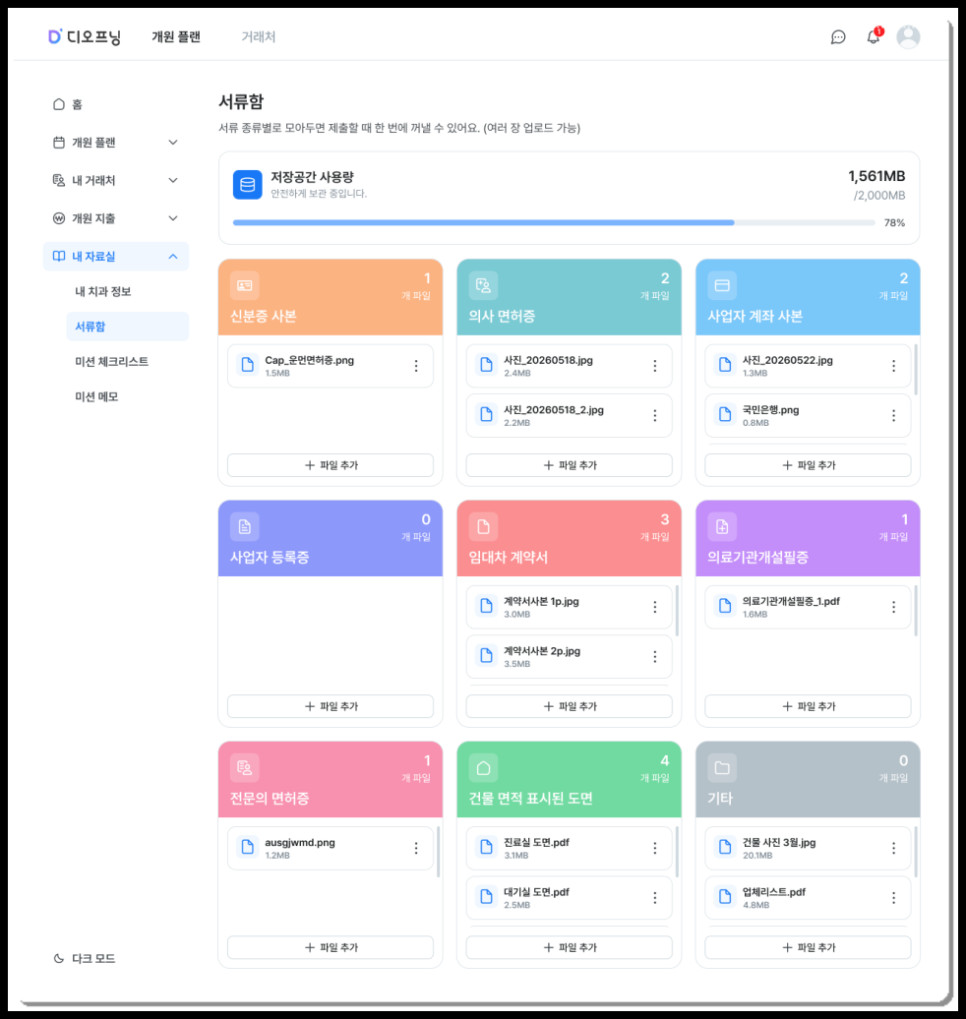Add a file to 의료기관개설필증
The image size is (966, 1019).
point(808,706)
